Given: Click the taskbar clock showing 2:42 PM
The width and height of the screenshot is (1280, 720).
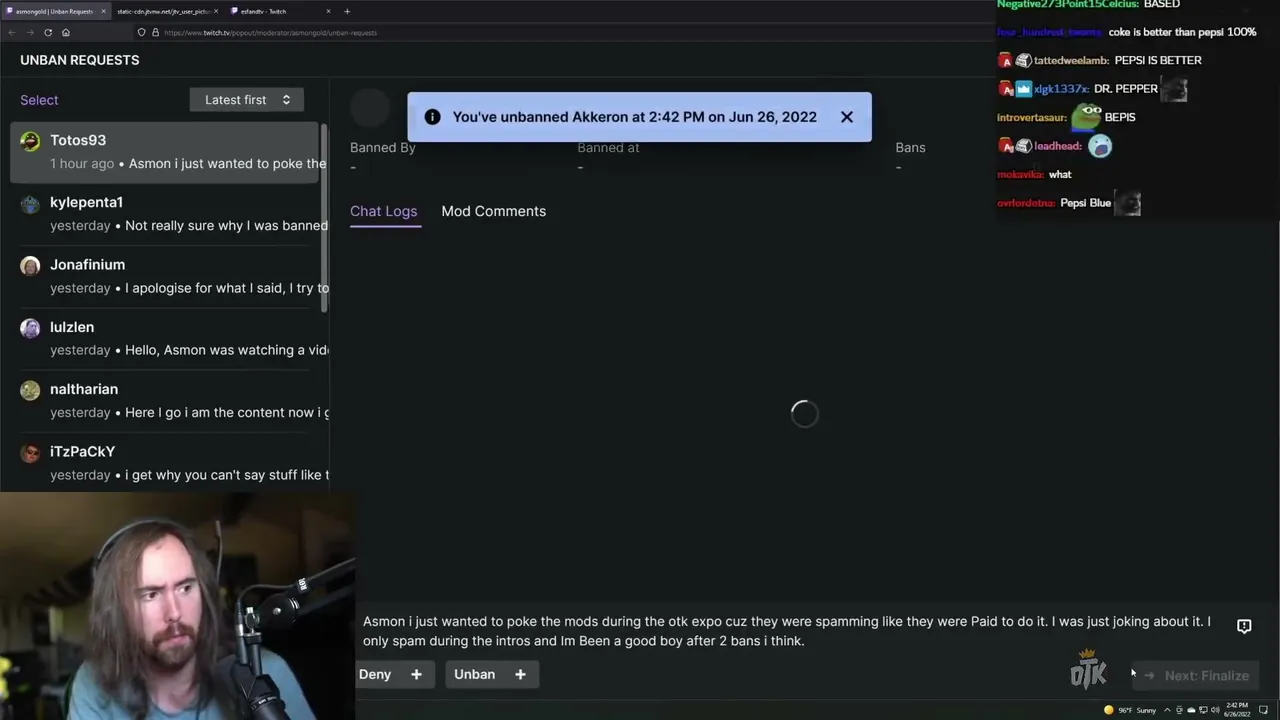Looking at the screenshot, I should 1238,710.
